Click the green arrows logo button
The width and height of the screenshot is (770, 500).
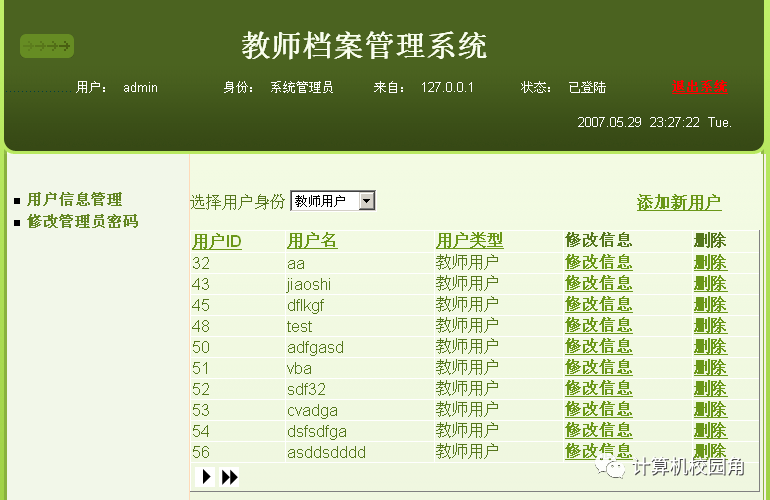pyautogui.click(x=47, y=46)
